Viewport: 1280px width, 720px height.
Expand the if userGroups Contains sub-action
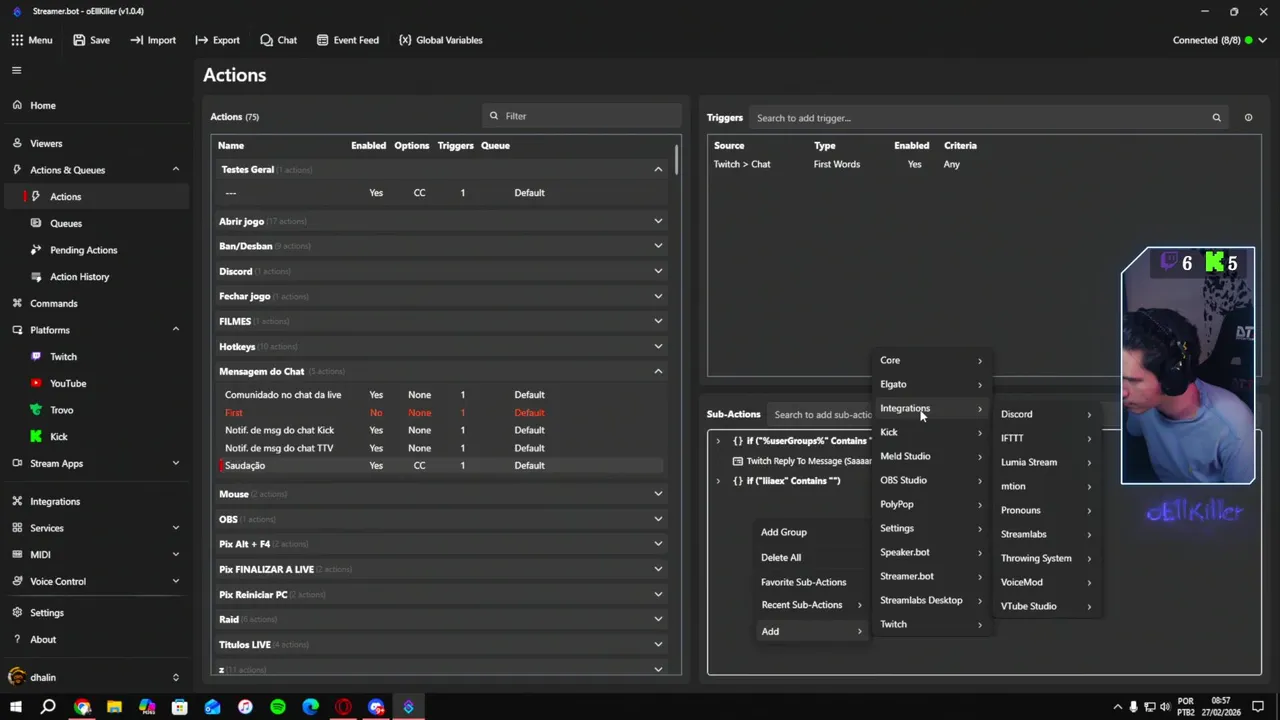click(717, 441)
